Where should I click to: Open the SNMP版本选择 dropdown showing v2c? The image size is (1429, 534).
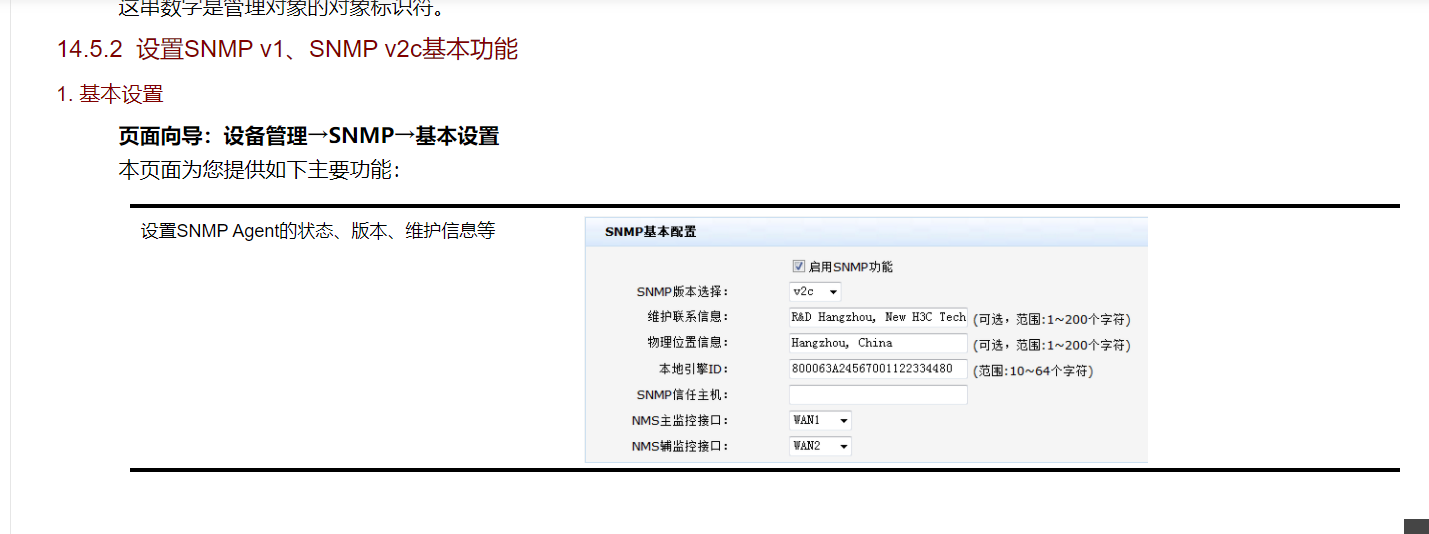[815, 292]
